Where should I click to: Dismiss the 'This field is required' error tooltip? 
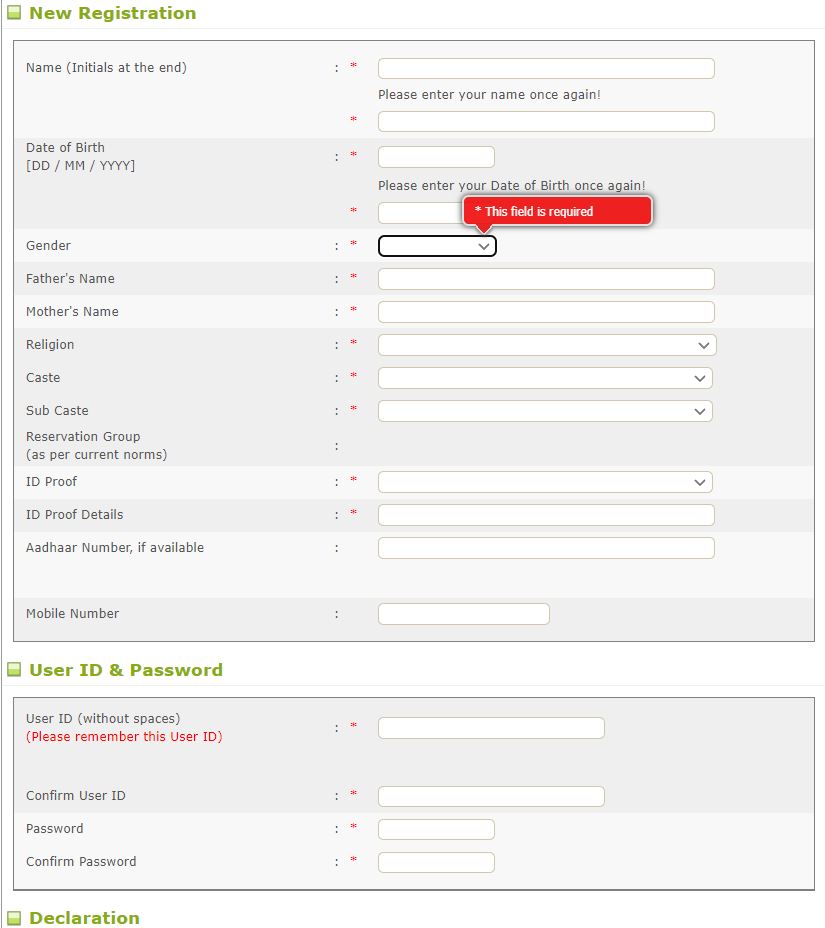click(x=557, y=211)
